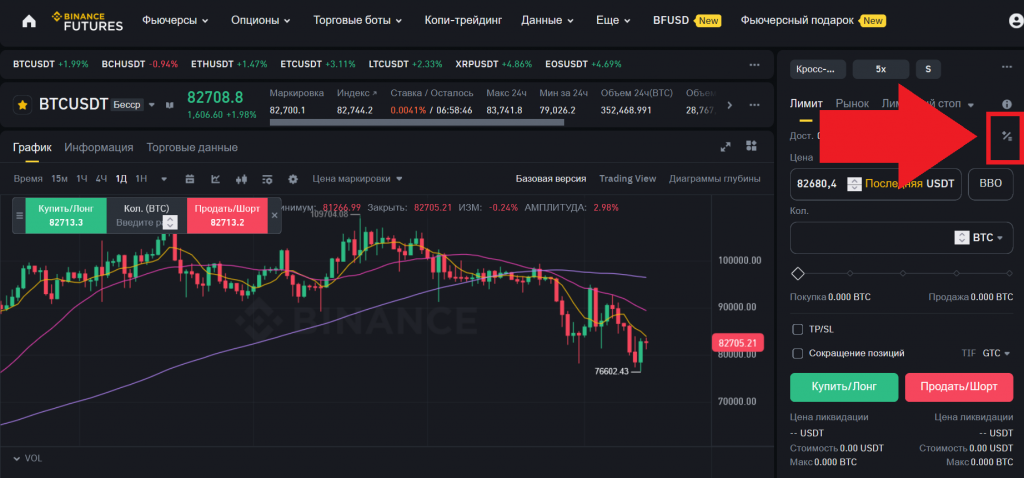Switch chart to Trading View
The width and height of the screenshot is (1024, 478).
tap(628, 178)
